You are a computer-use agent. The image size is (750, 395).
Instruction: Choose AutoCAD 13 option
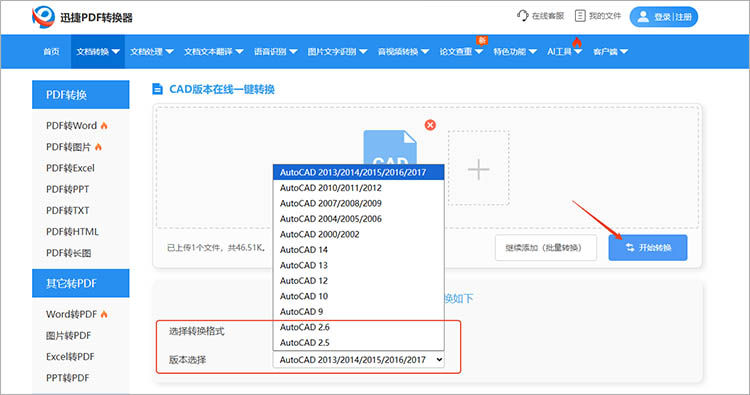358,265
